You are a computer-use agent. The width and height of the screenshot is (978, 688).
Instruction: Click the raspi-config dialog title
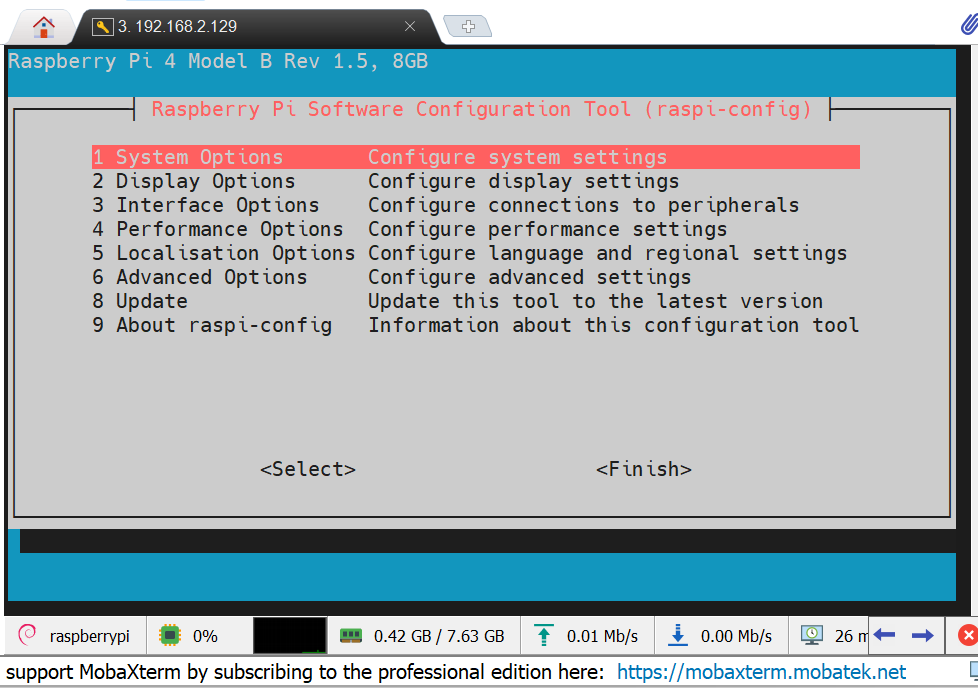pos(482,109)
